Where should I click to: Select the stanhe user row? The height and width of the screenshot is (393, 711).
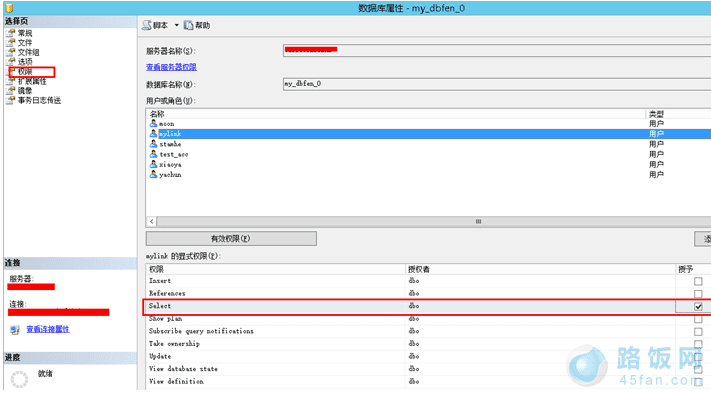(x=429, y=144)
